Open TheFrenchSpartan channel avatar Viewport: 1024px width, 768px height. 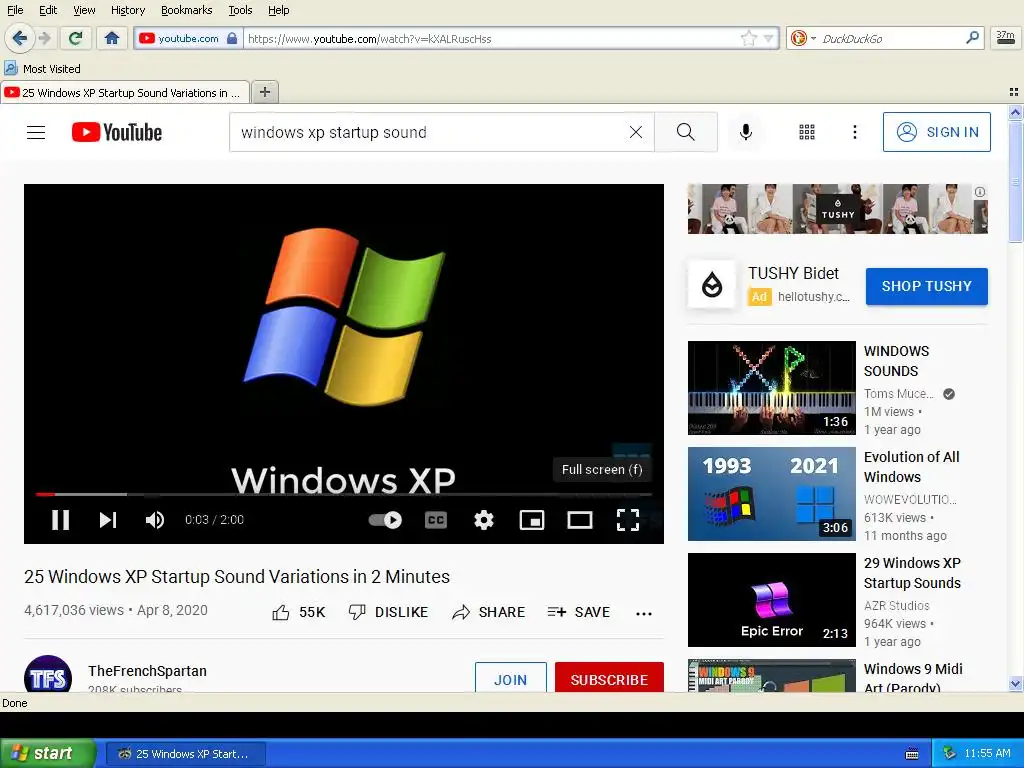coord(48,675)
